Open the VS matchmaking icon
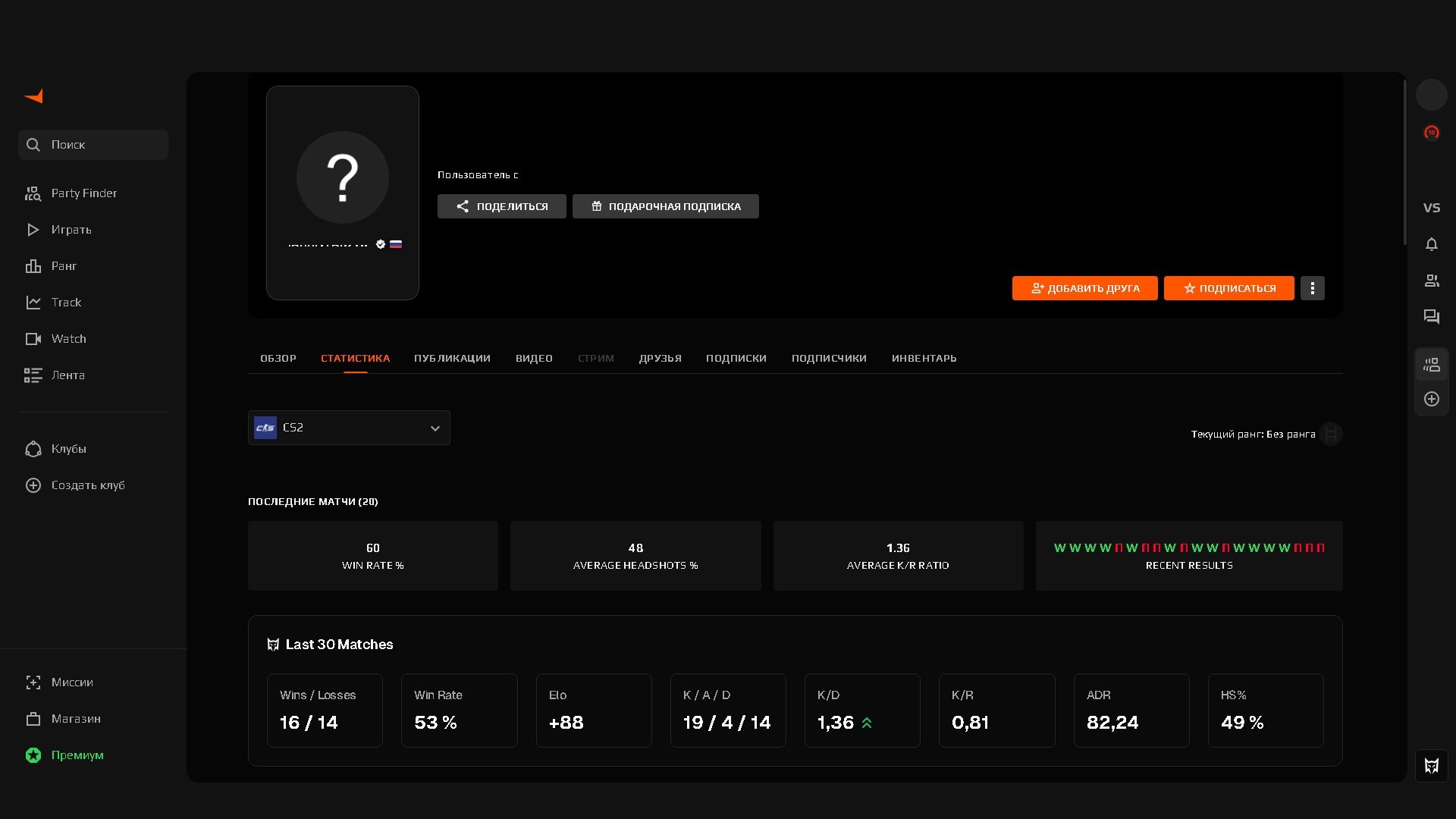 (1431, 208)
